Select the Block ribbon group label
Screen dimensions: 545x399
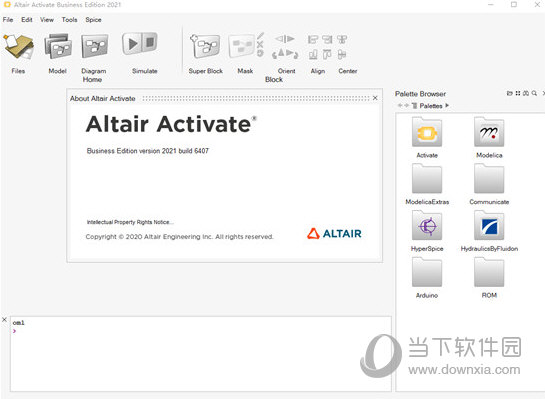[x=274, y=80]
